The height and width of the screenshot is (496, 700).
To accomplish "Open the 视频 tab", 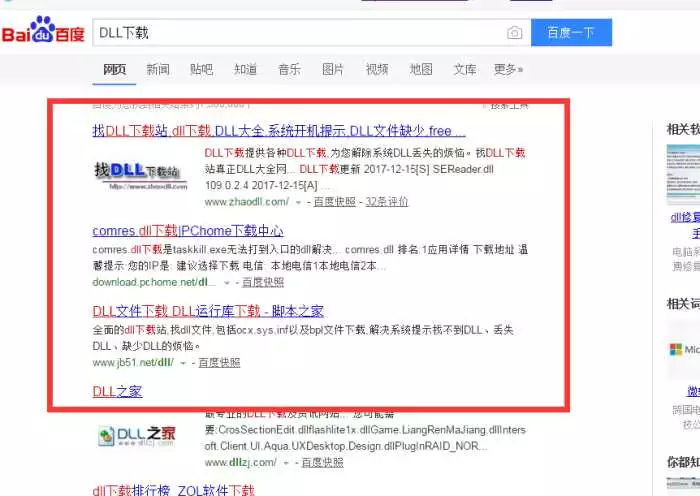I will tap(377, 69).
